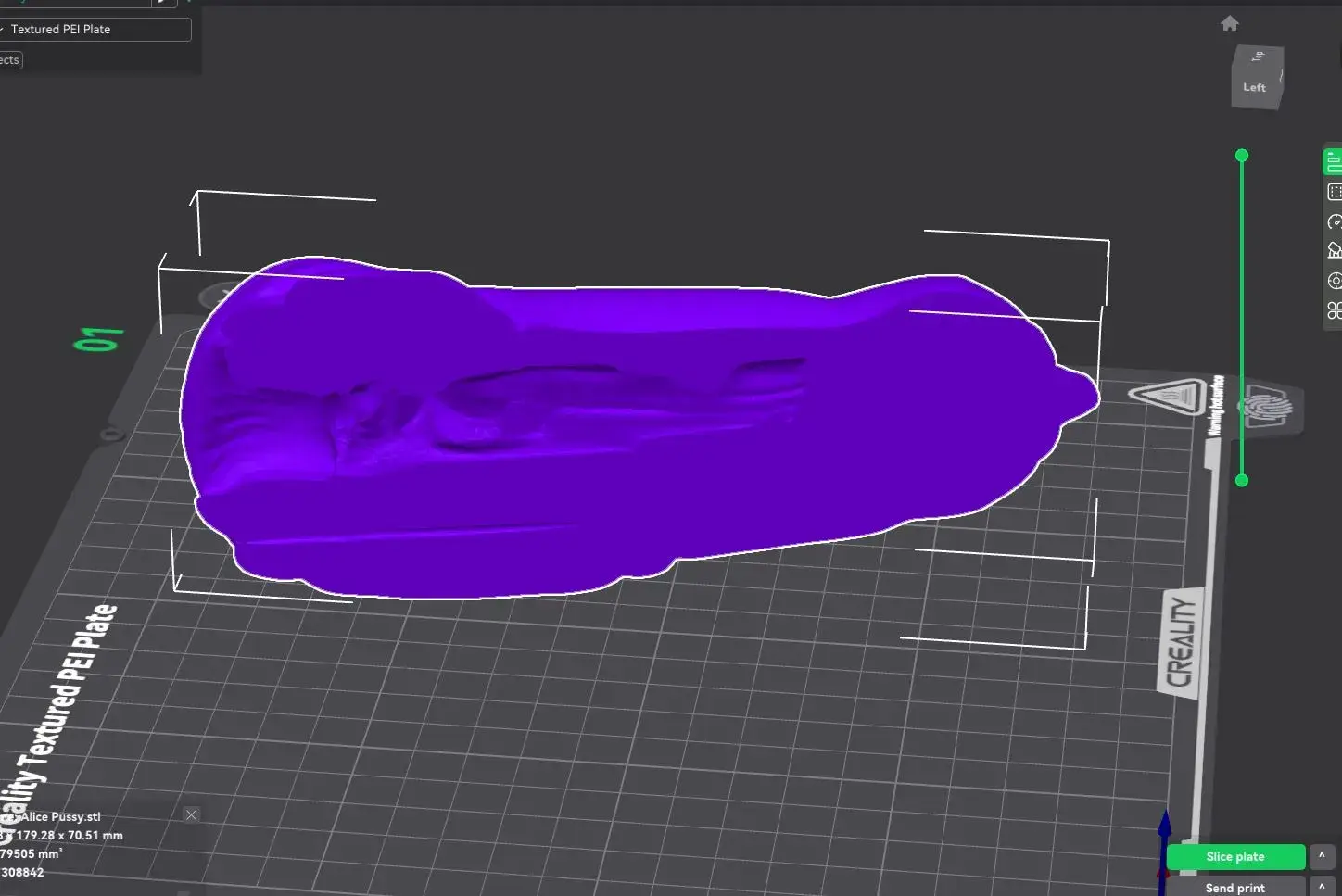
Task: Click the dashed-square sidebar icon
Action: click(x=1334, y=192)
